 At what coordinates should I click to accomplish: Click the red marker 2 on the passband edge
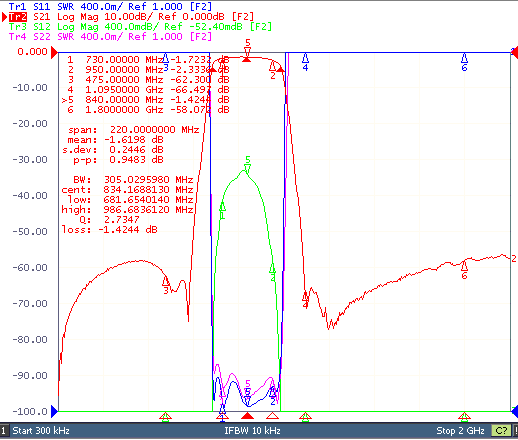tap(273, 70)
